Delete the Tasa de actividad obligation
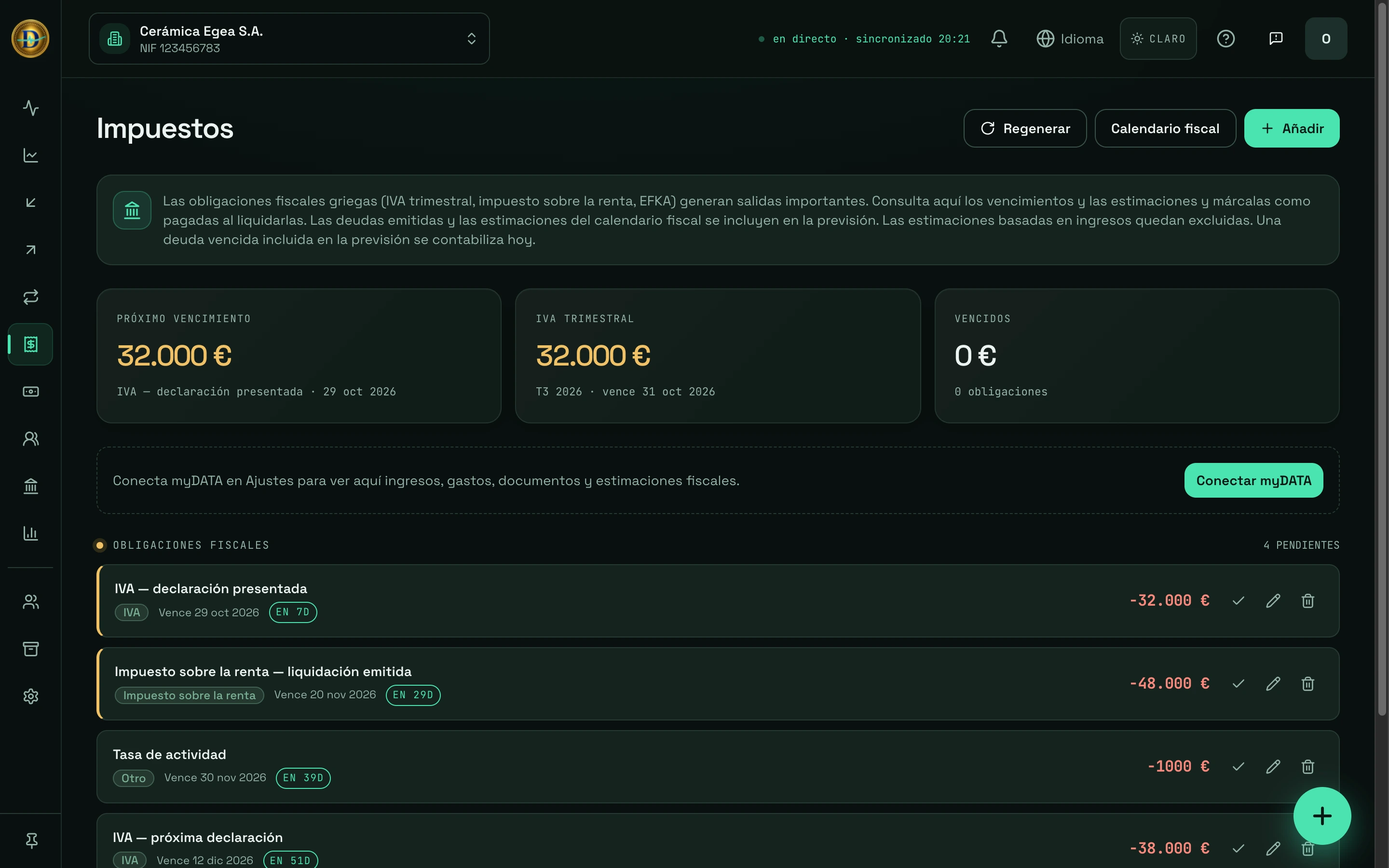 click(1307, 766)
